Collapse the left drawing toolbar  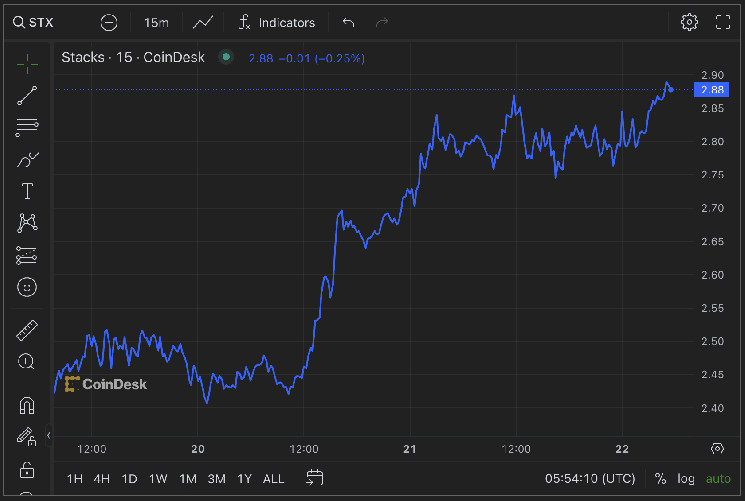pos(49,436)
